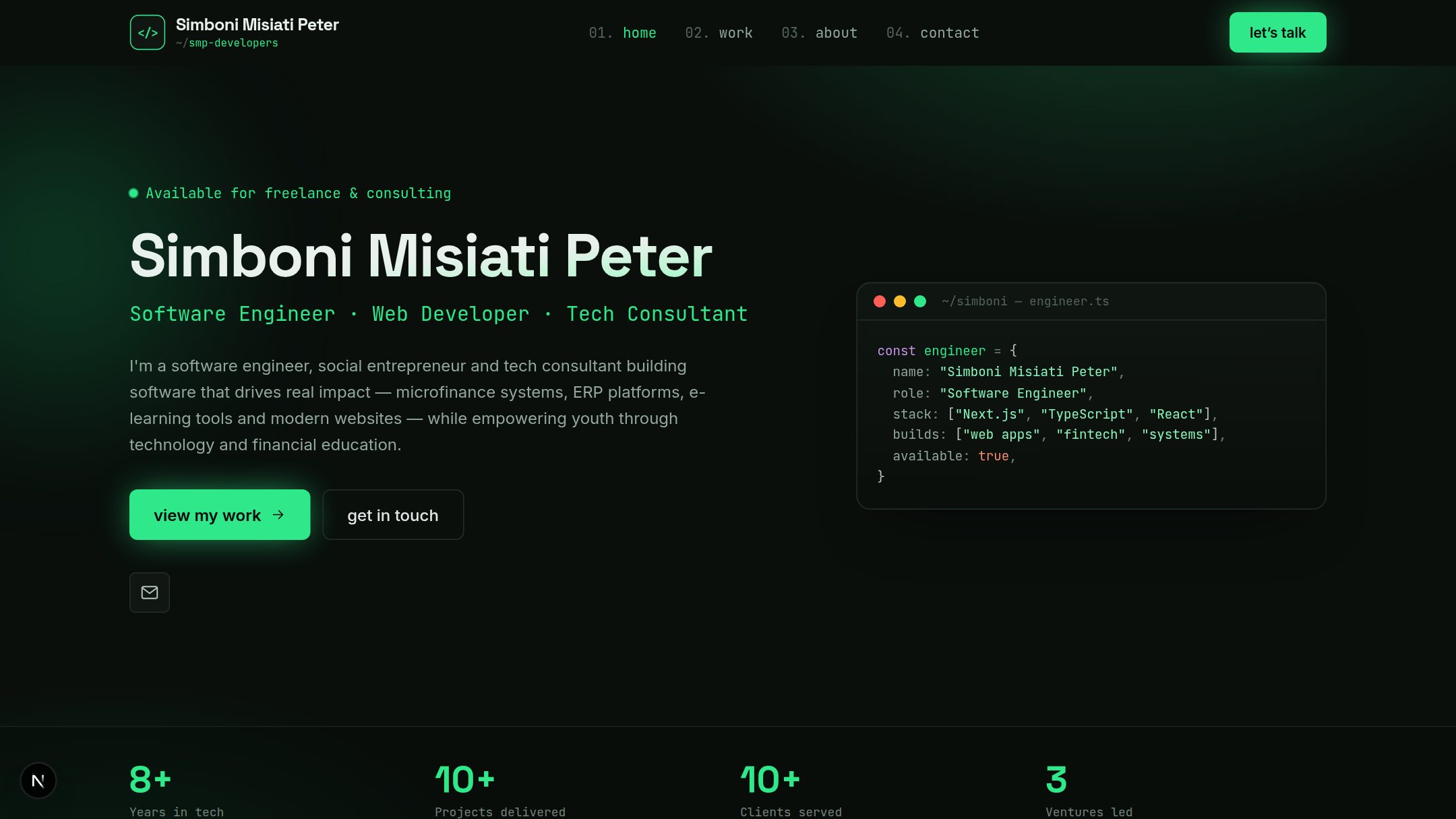Click the code-bracket logo icon
Viewport: 1456px width, 819px height.
coord(148,32)
